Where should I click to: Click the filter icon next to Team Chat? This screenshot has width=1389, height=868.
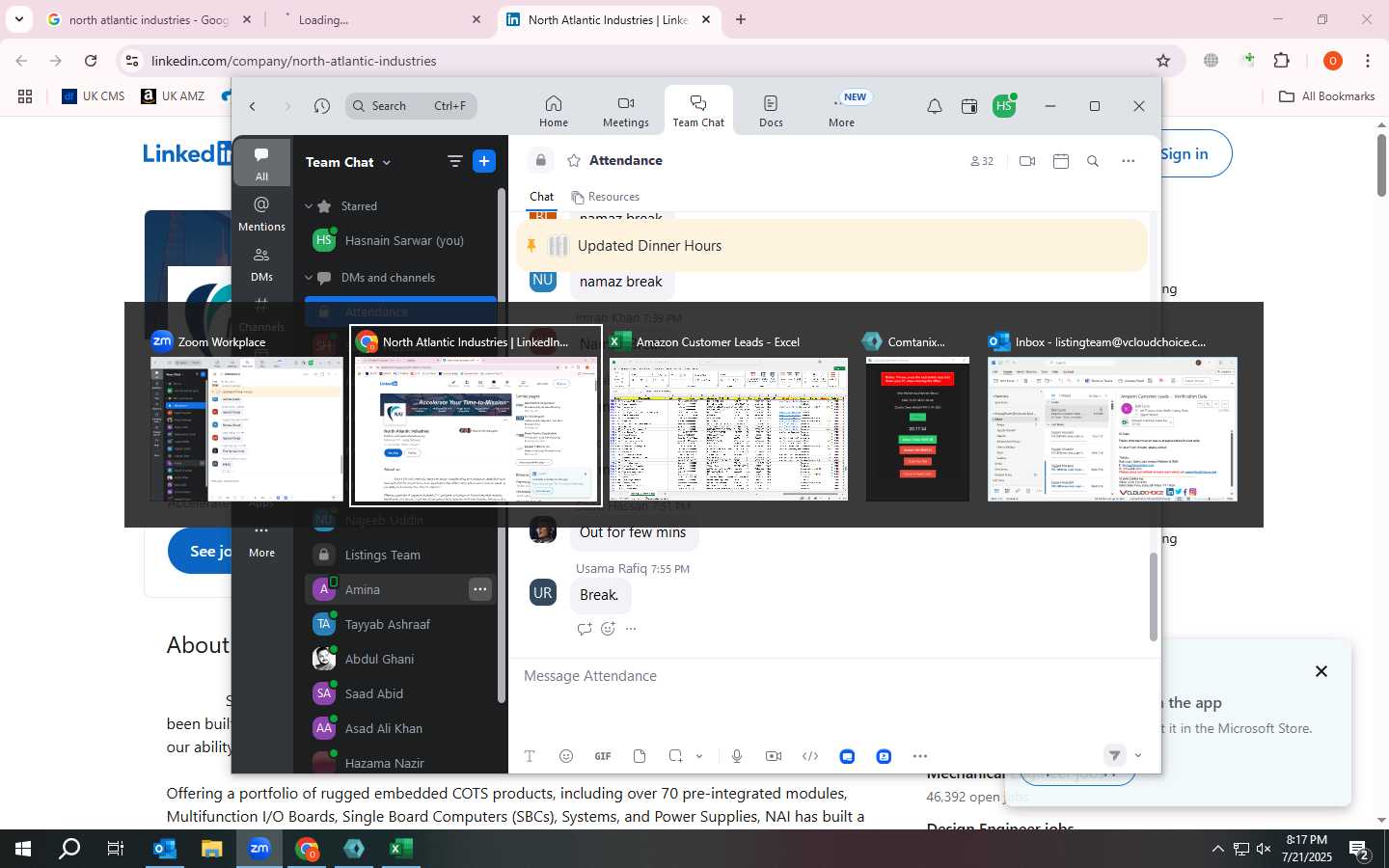pos(454,162)
